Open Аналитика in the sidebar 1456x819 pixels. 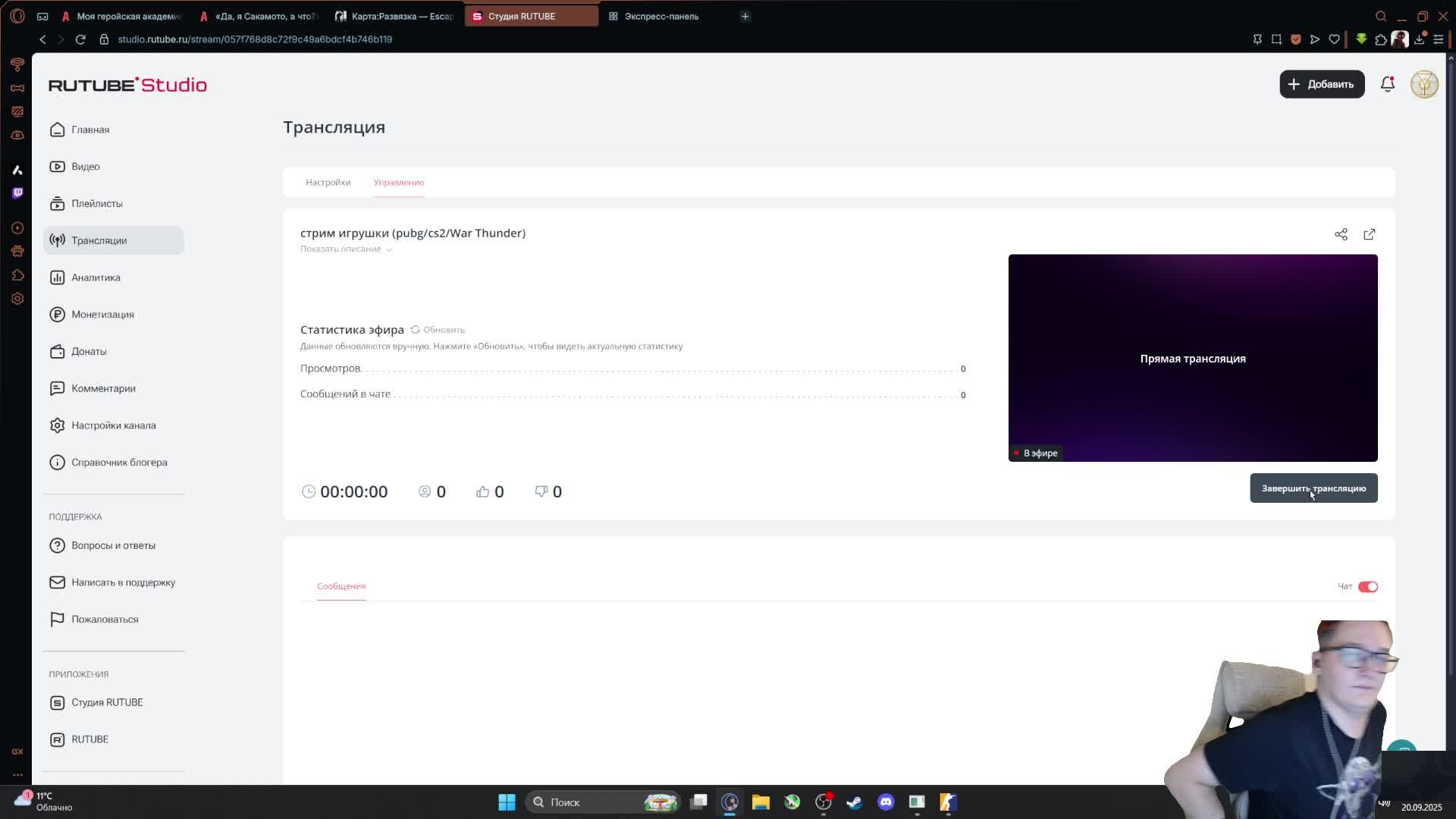pyautogui.click(x=96, y=278)
